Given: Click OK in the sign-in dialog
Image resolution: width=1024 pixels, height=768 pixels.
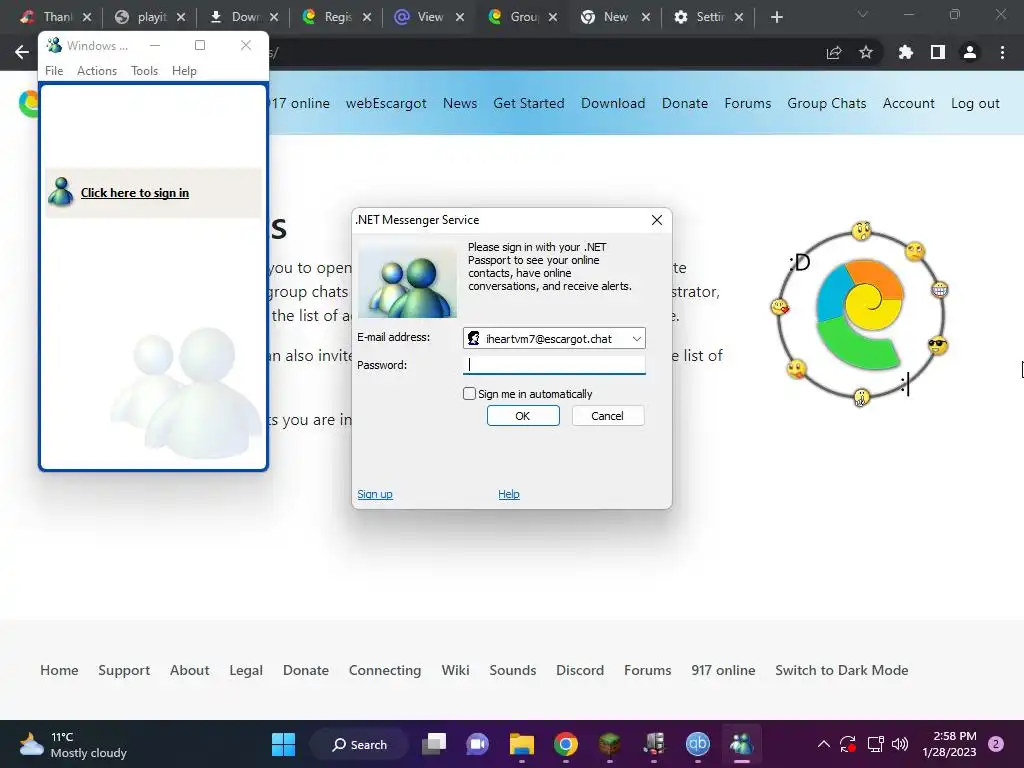Looking at the screenshot, I should (x=523, y=416).
